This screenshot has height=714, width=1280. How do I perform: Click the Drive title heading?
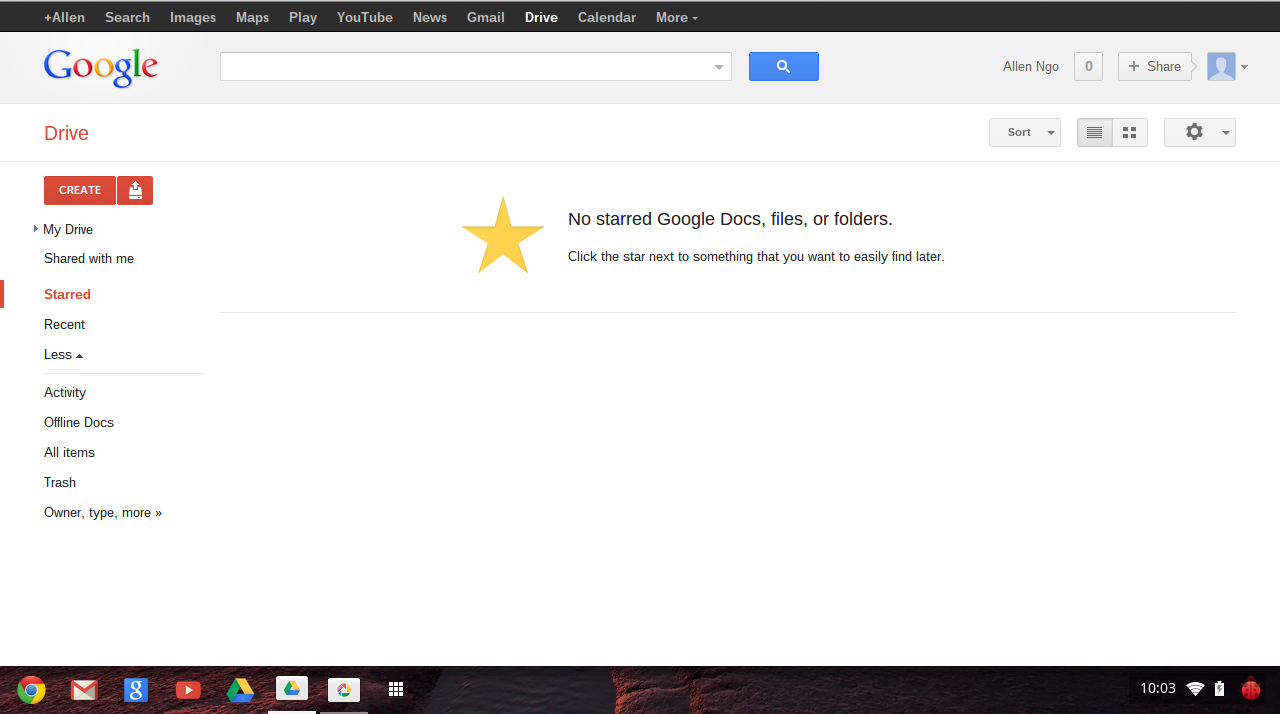point(66,133)
